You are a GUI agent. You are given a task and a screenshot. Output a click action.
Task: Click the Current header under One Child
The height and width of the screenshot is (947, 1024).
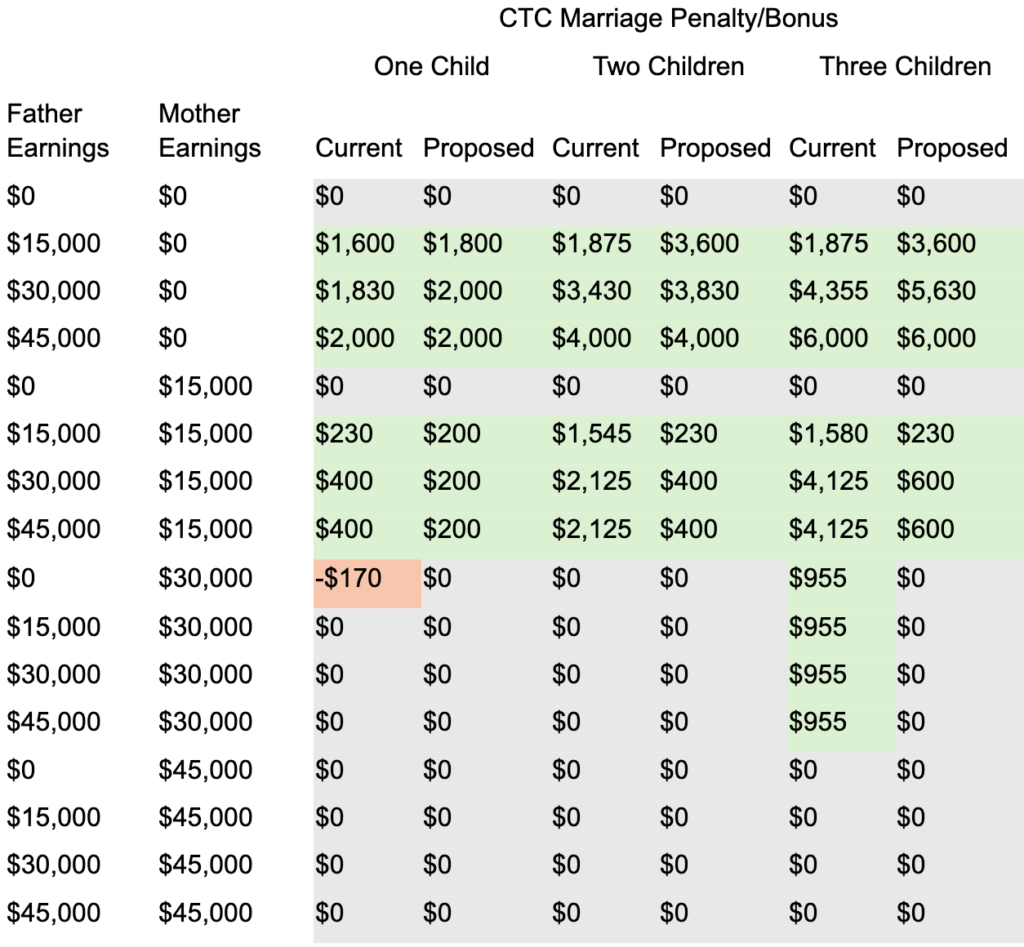click(x=359, y=148)
